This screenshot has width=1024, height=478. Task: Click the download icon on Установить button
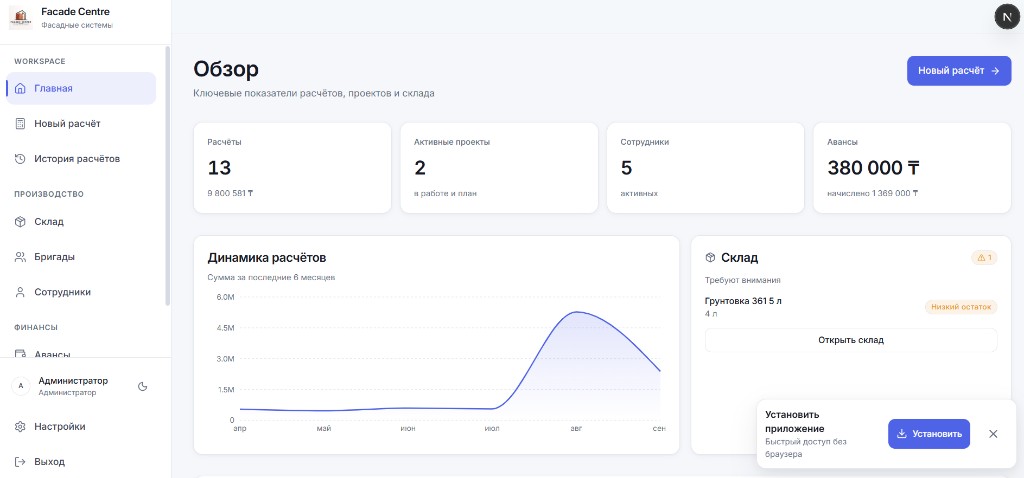coord(902,434)
